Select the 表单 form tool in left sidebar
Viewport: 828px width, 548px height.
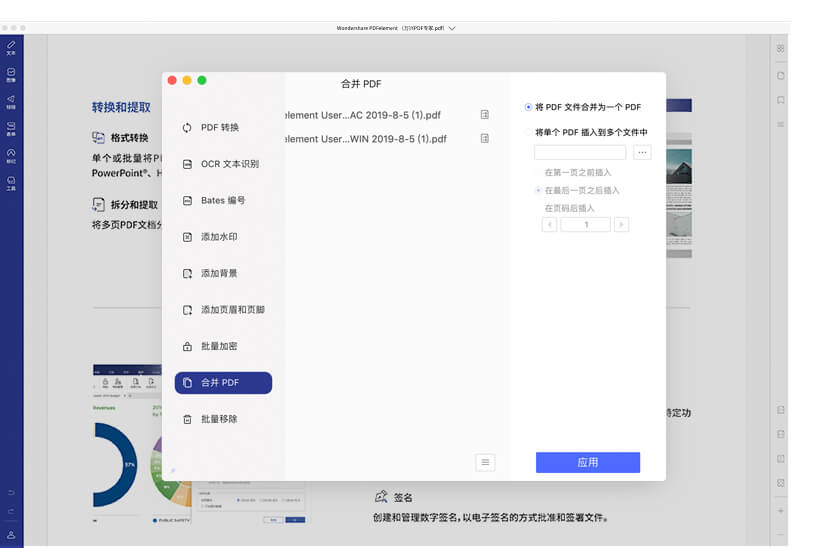[x=11, y=129]
